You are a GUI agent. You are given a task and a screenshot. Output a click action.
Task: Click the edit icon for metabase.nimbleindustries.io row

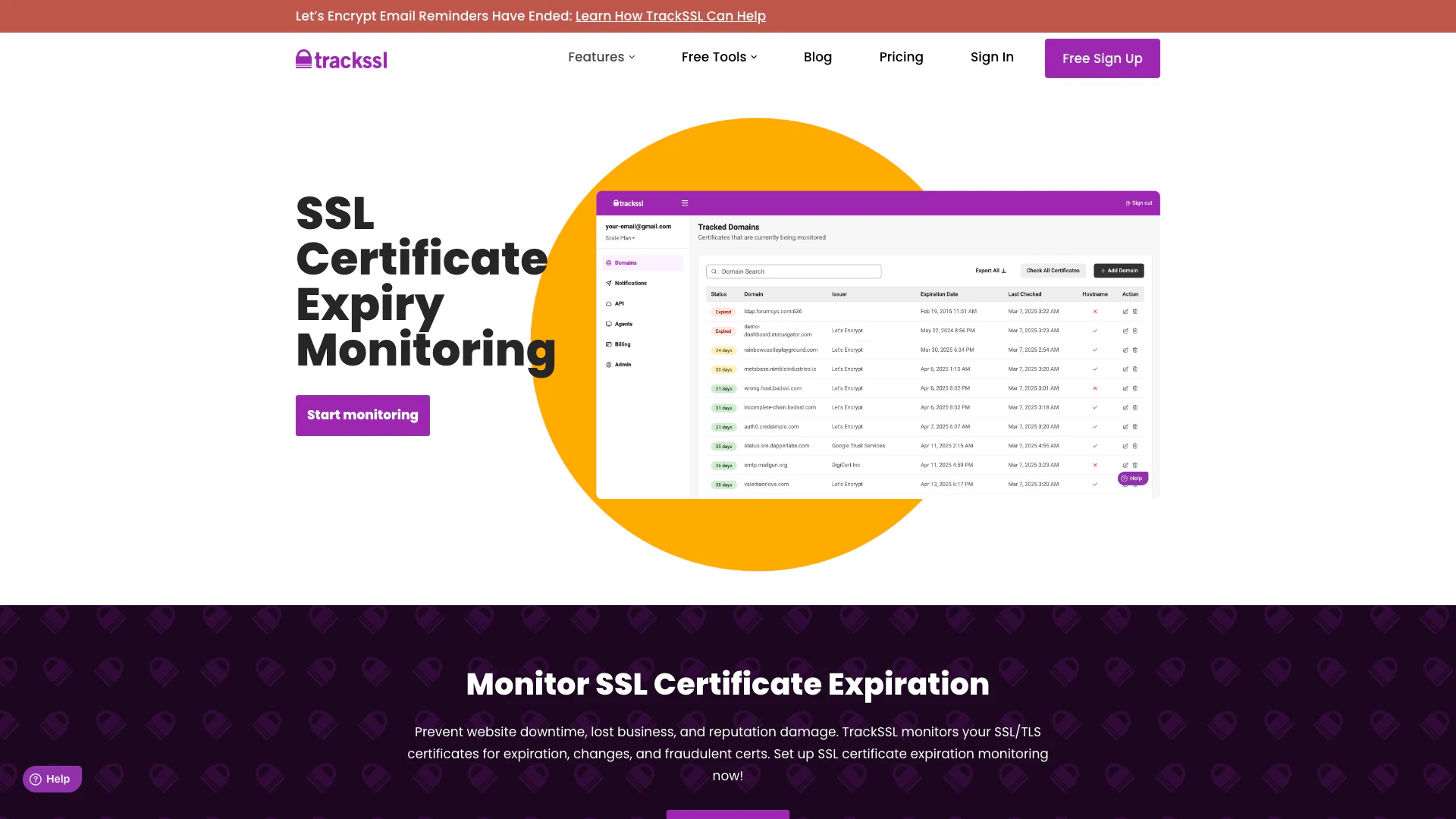click(x=1125, y=369)
